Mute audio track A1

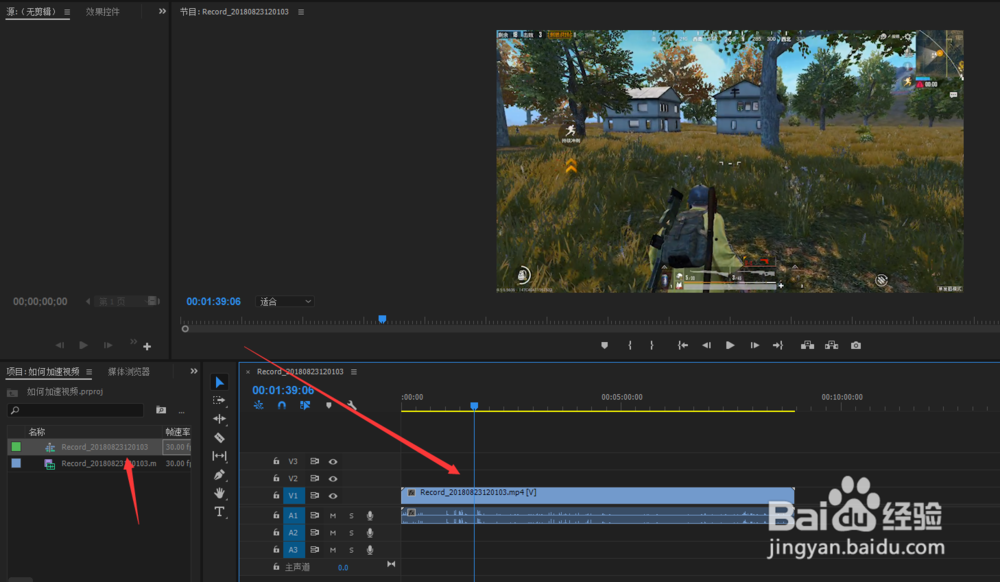pos(333,516)
